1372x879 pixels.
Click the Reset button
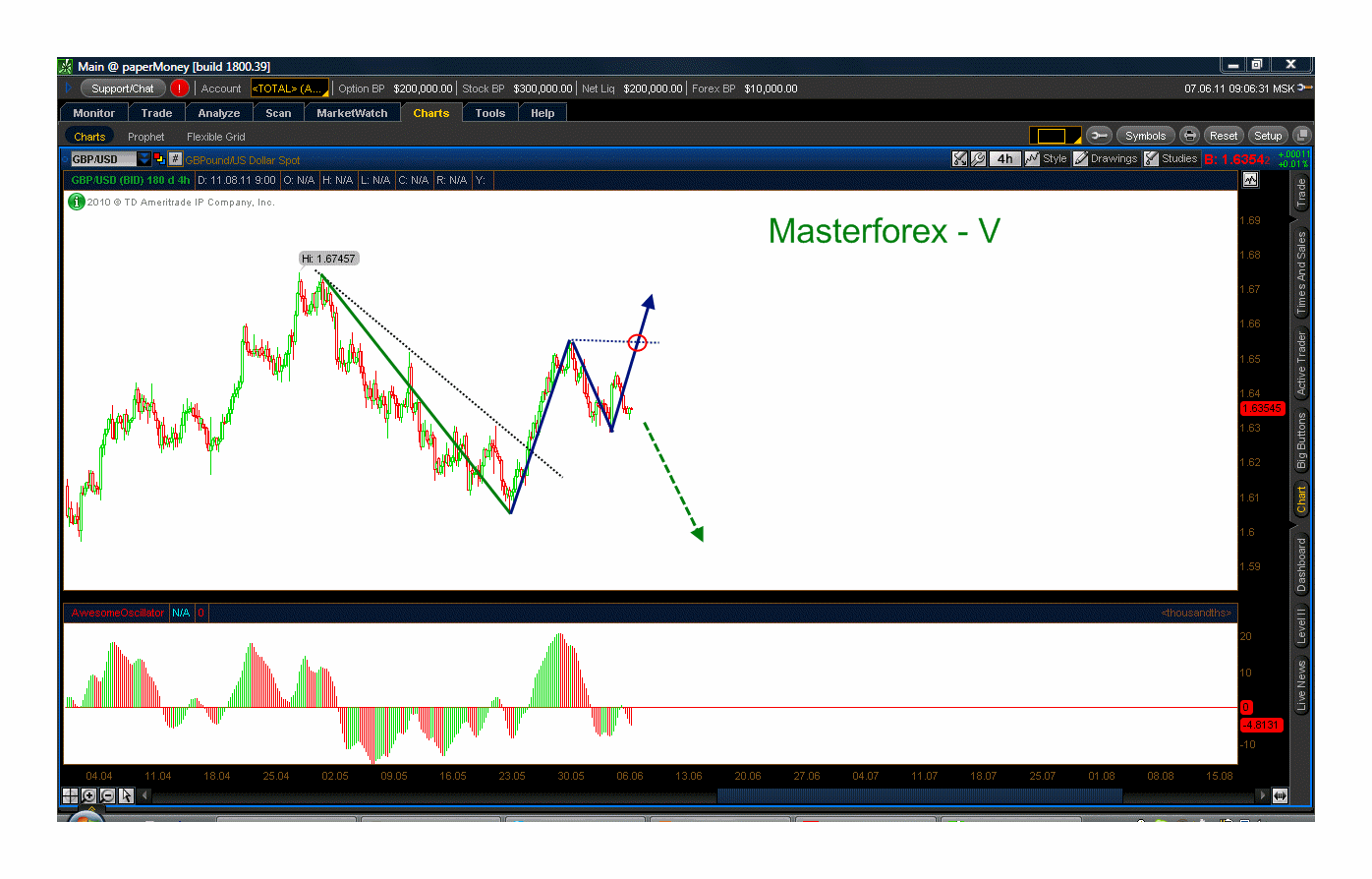[1224, 136]
